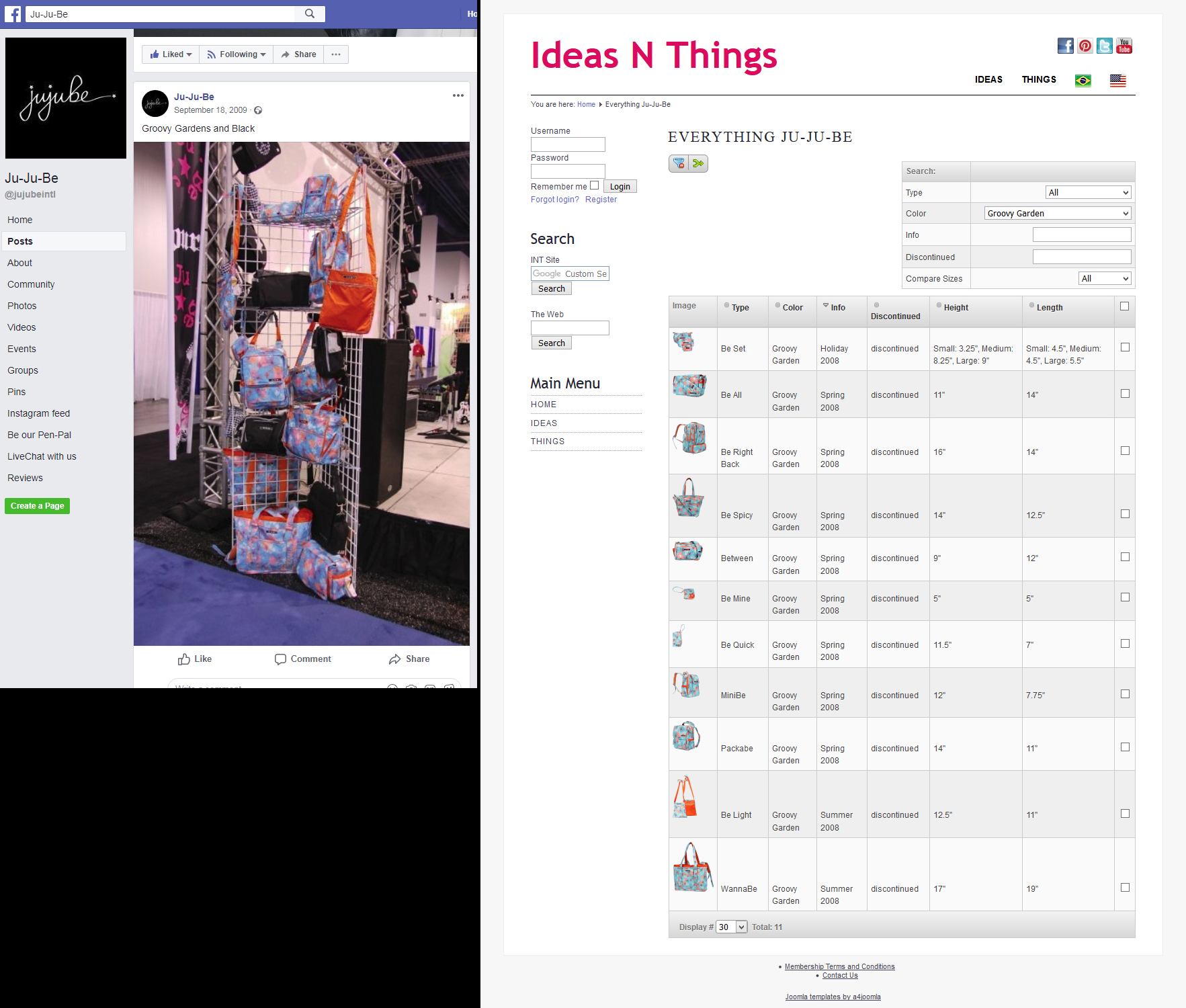Click the Create a Page button
1186x1008 pixels.
tap(38, 506)
